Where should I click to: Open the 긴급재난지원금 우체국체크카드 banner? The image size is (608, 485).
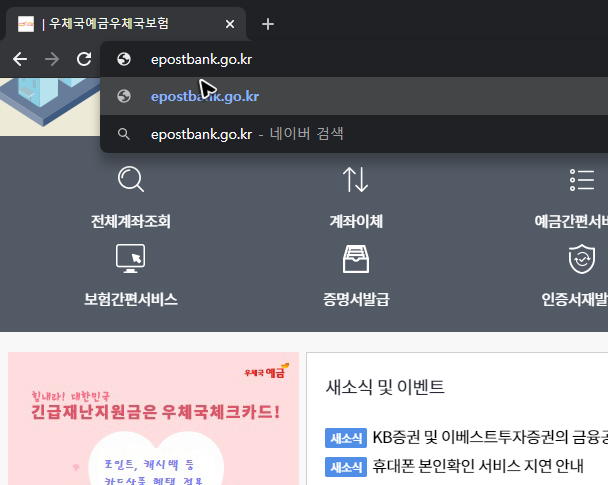pos(154,419)
